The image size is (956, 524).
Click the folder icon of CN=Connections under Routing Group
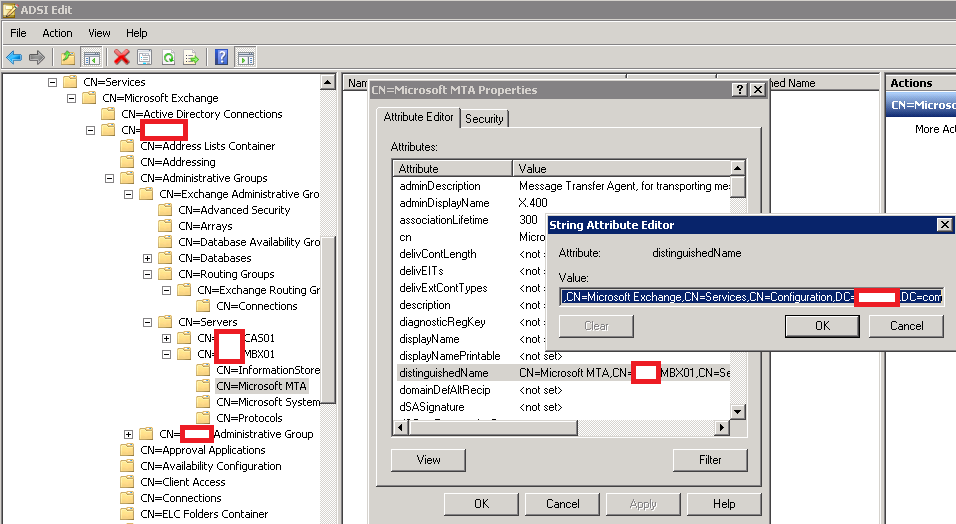[x=203, y=306]
